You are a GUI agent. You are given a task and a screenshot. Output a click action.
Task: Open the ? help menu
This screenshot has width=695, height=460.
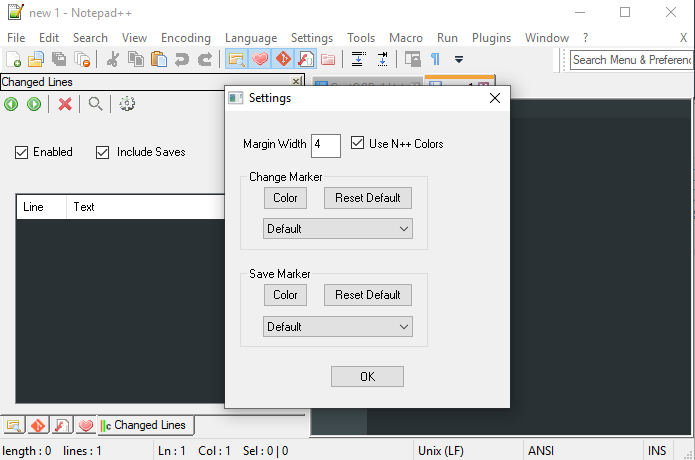tap(586, 38)
